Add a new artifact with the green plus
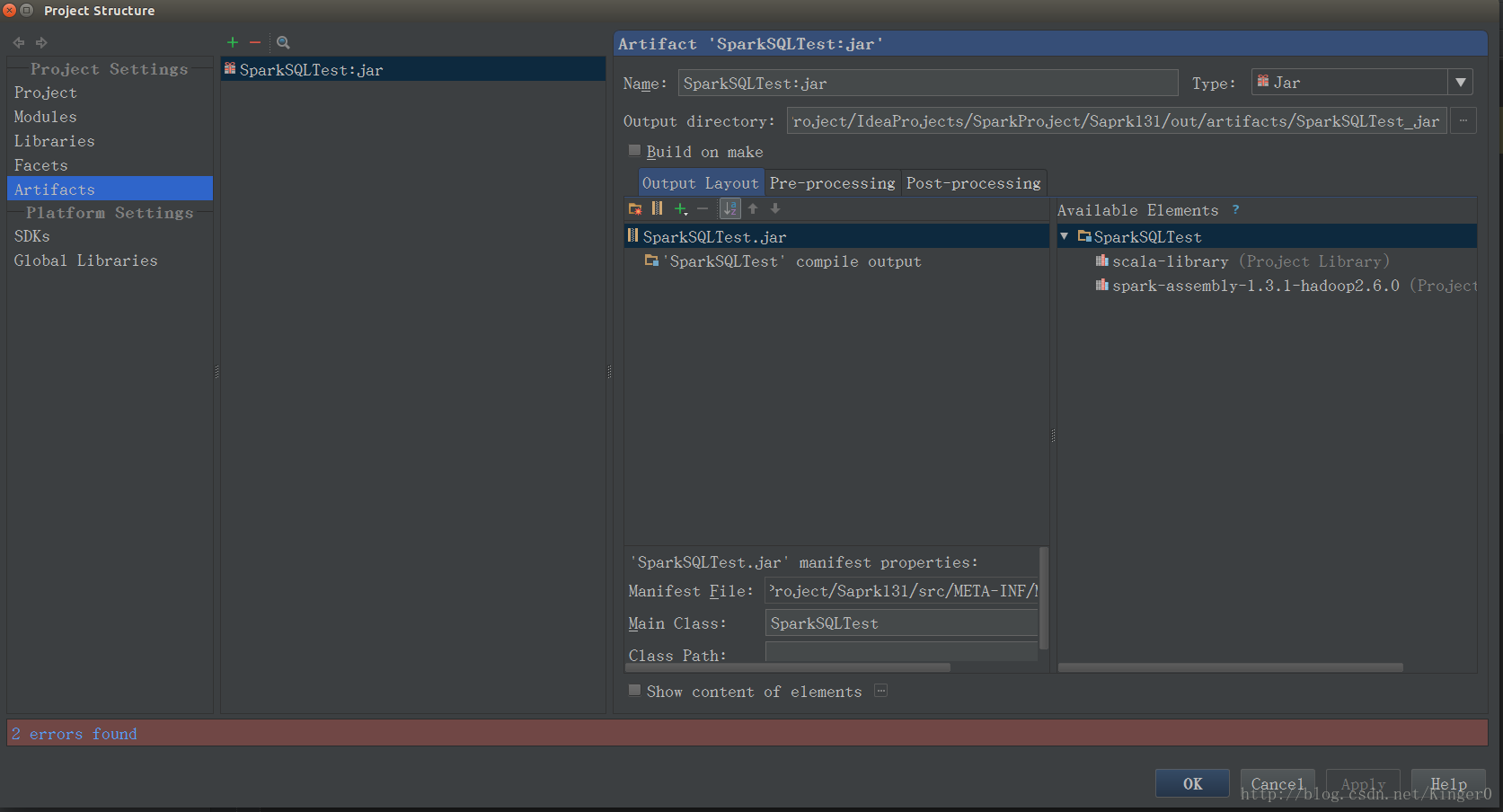This screenshot has height=812, width=1503. click(x=233, y=42)
